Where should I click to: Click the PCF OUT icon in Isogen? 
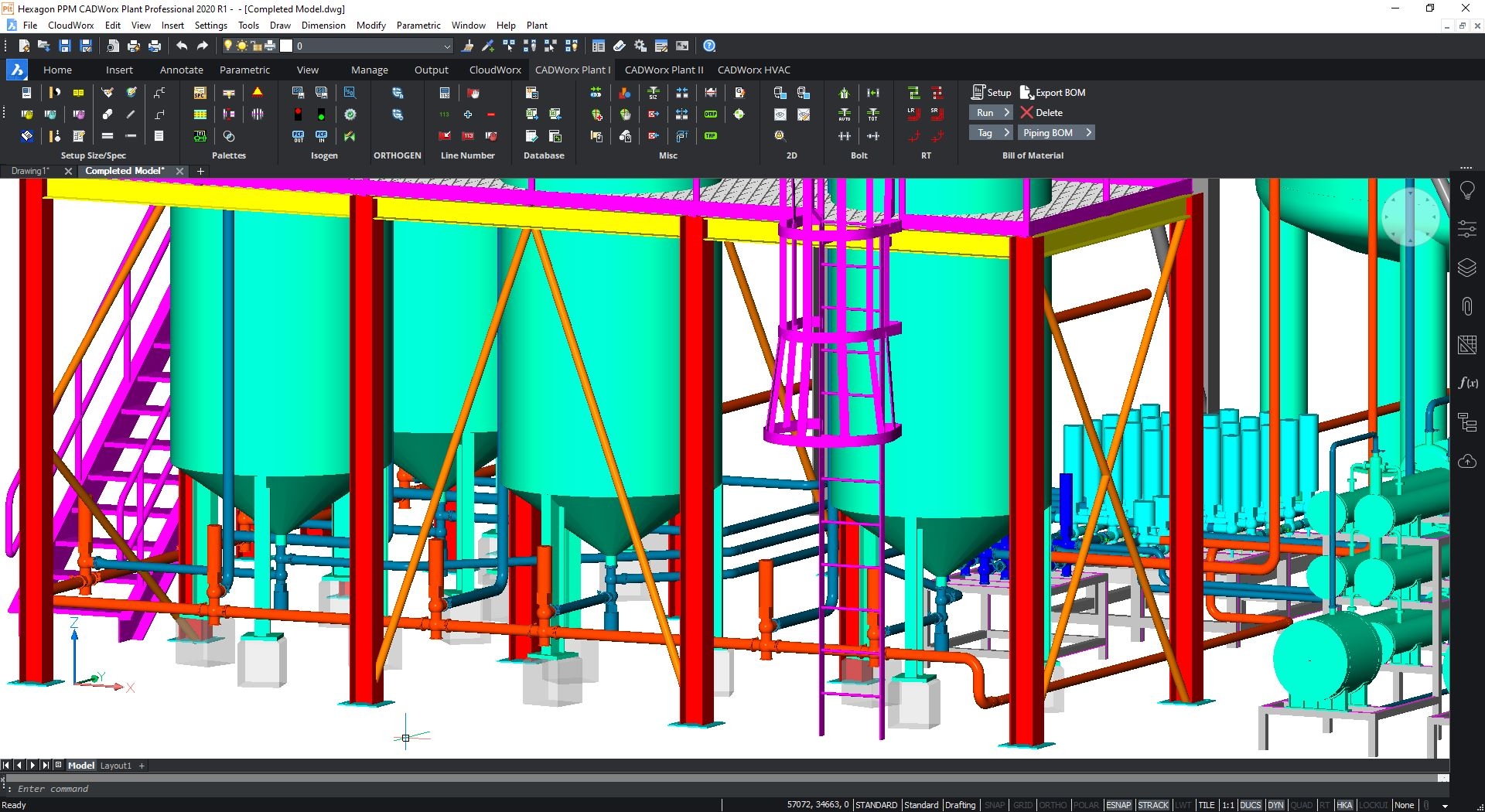(298, 136)
